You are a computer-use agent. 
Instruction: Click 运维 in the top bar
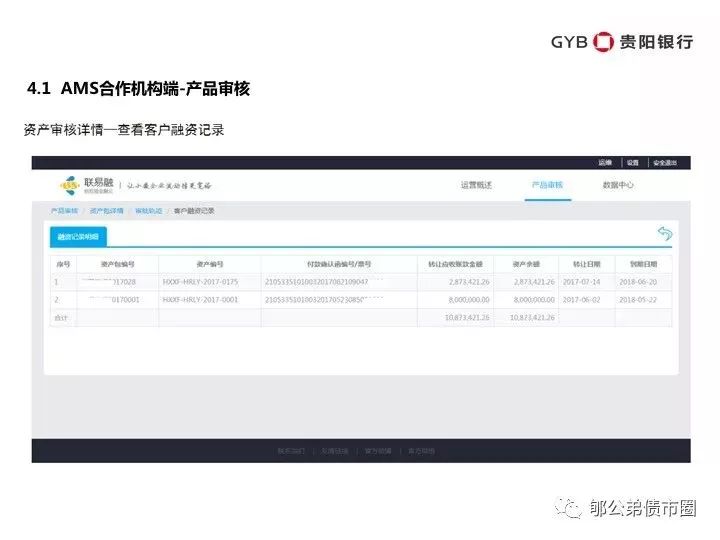coord(604,162)
